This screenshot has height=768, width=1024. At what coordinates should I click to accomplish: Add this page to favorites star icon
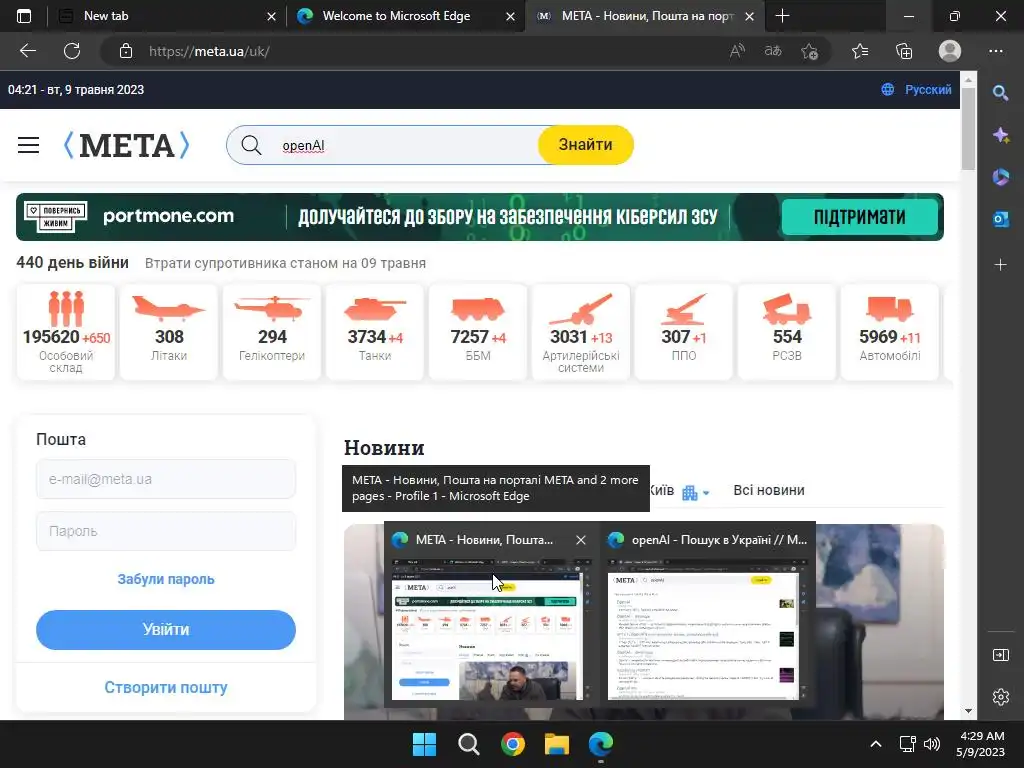tap(810, 51)
